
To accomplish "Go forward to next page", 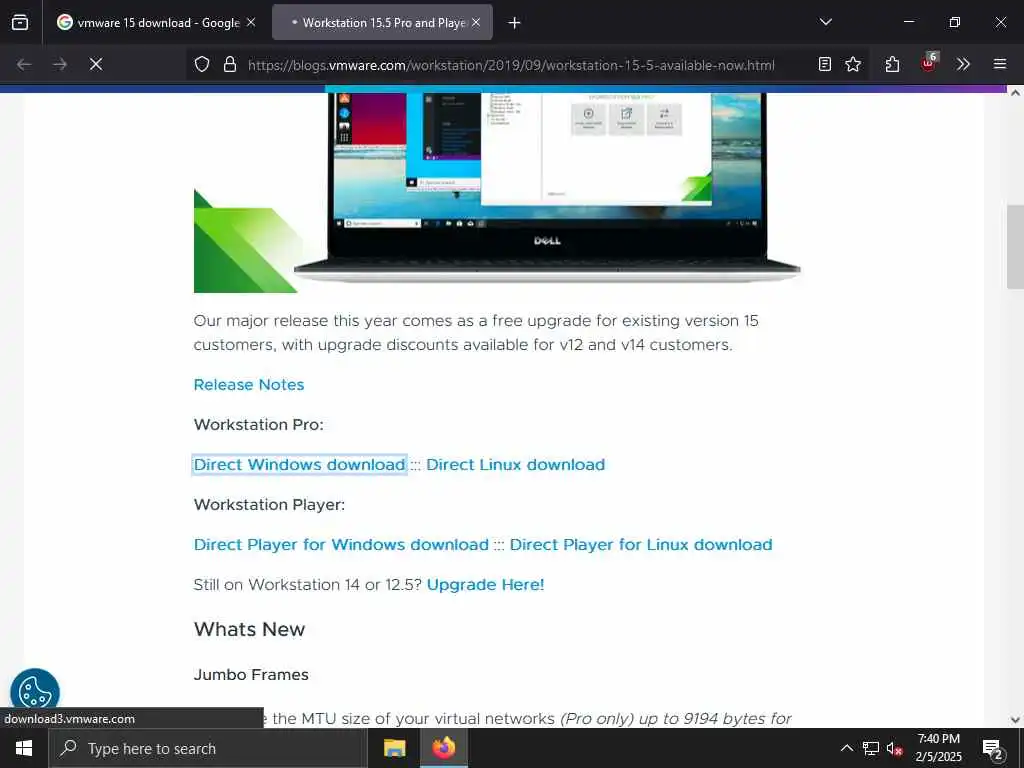I will point(60,64).
